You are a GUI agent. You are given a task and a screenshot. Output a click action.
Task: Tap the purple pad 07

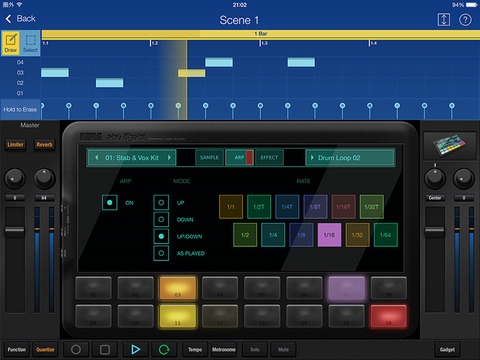click(347, 288)
